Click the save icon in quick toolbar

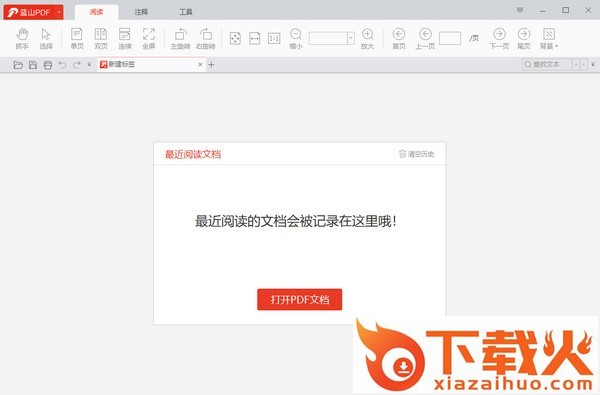33,65
